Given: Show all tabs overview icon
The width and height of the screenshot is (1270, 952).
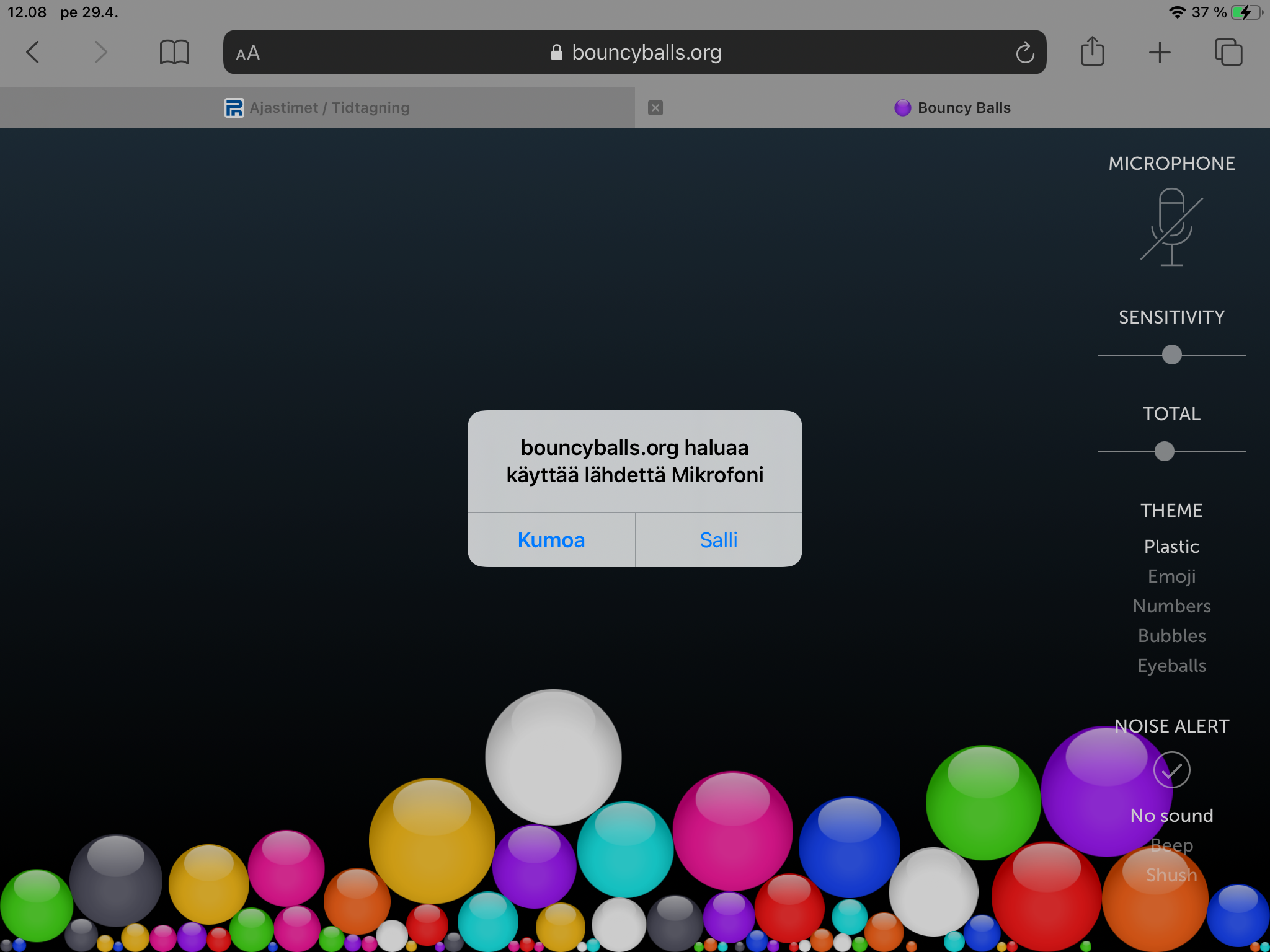Looking at the screenshot, I should point(1228,53).
